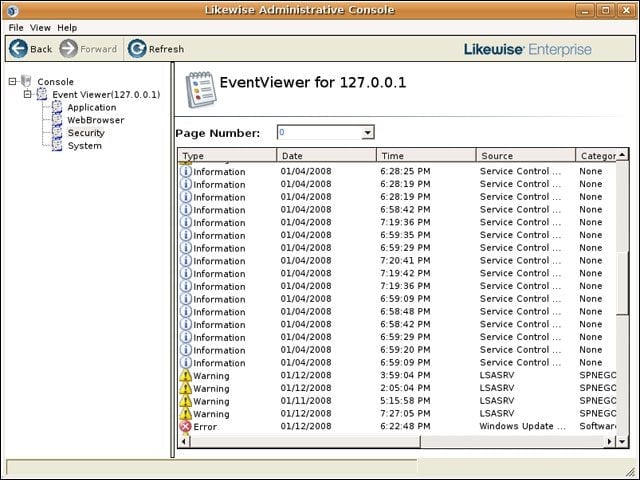640x480 pixels.
Task: Click the scroll up arrow of event list
Action: tap(622, 155)
